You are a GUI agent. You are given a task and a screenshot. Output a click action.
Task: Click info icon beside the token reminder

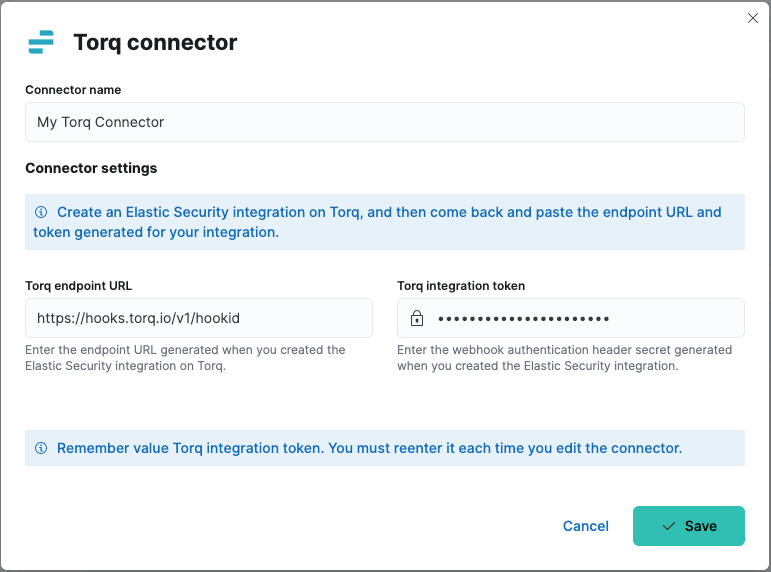41,448
